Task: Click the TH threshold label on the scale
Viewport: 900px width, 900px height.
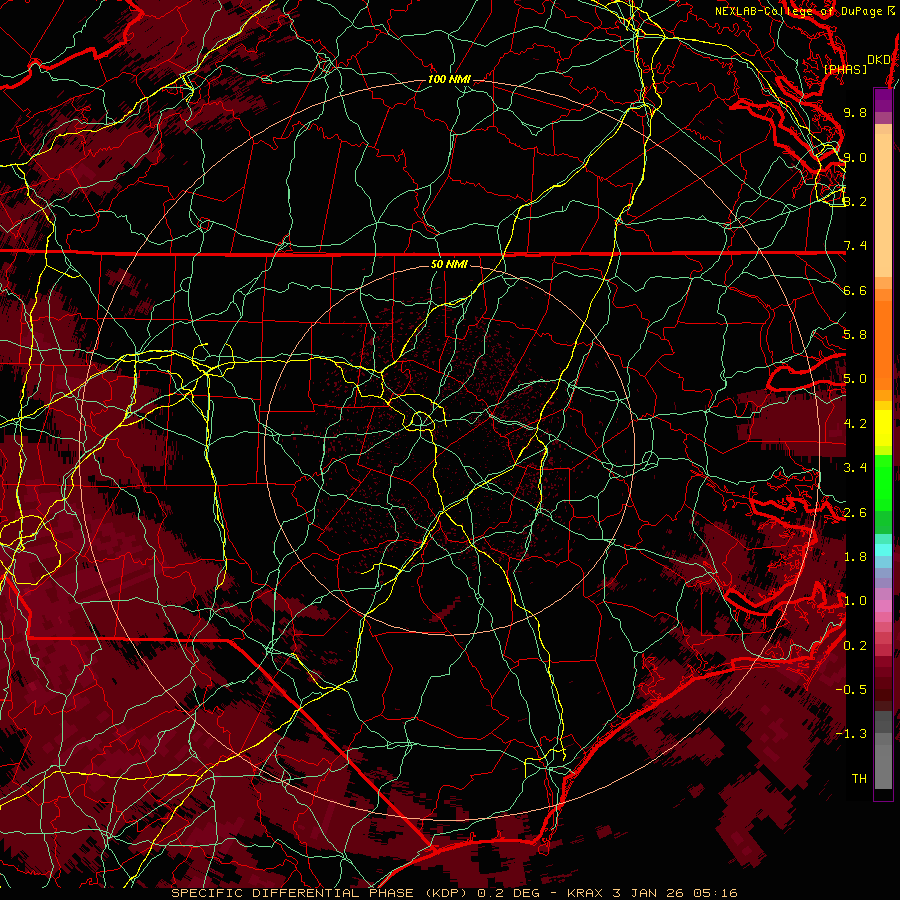Action: 859,779
